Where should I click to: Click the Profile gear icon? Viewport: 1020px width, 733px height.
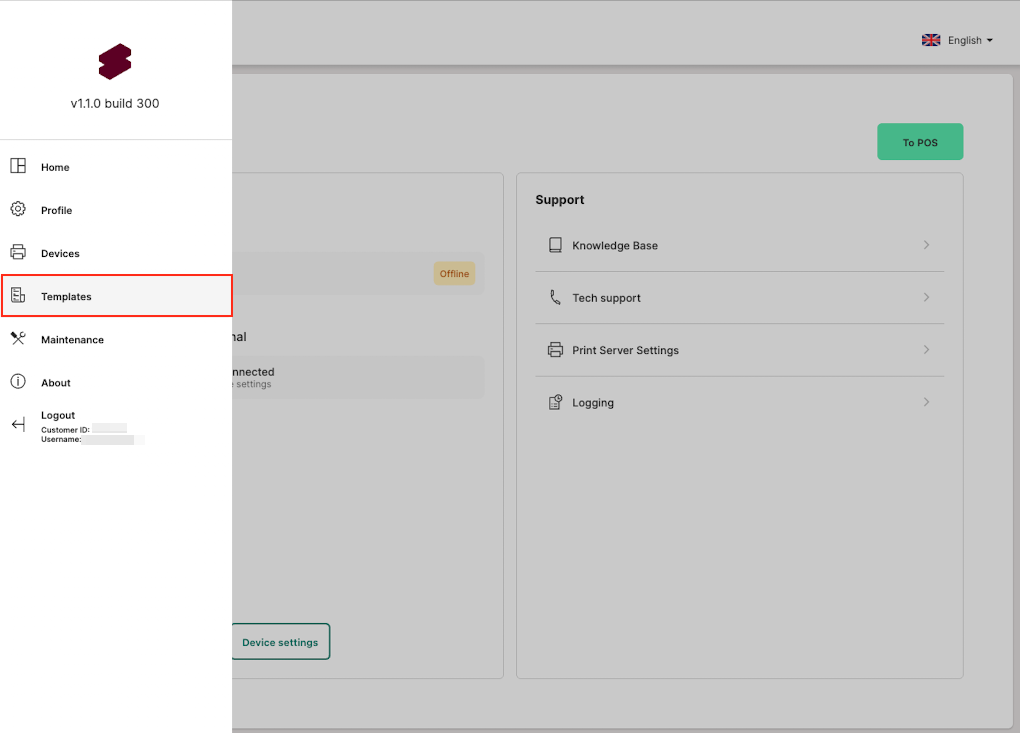[18, 209]
